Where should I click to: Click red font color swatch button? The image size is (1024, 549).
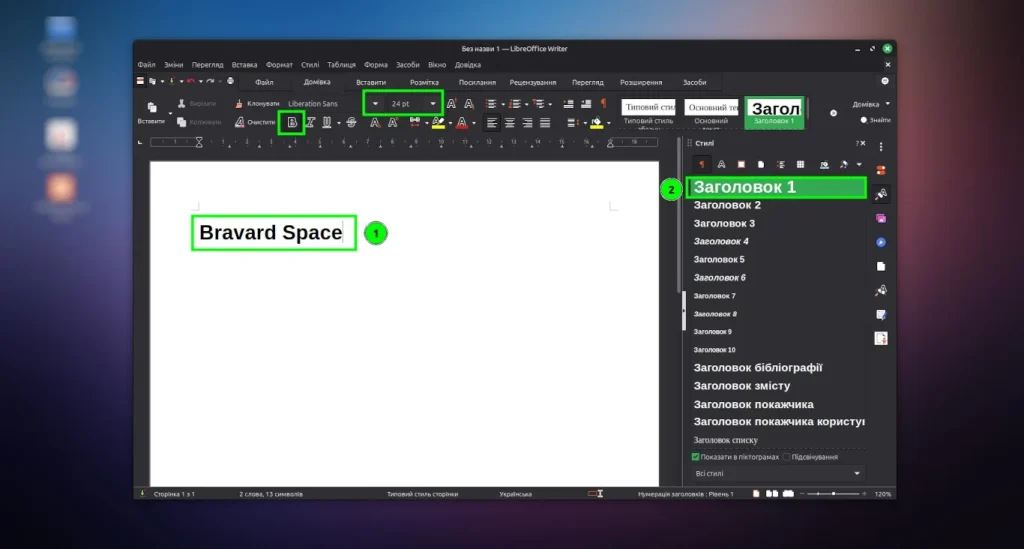pyautogui.click(x=462, y=123)
